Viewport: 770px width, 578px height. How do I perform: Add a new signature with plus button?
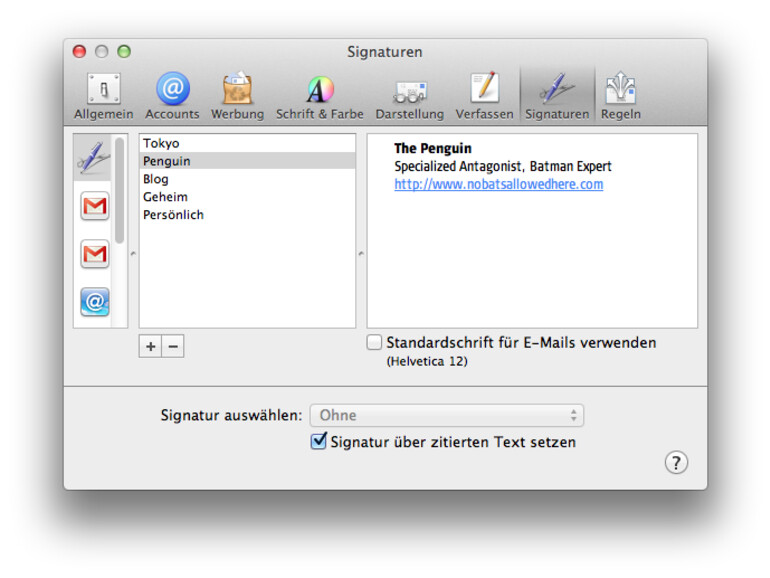point(150,346)
